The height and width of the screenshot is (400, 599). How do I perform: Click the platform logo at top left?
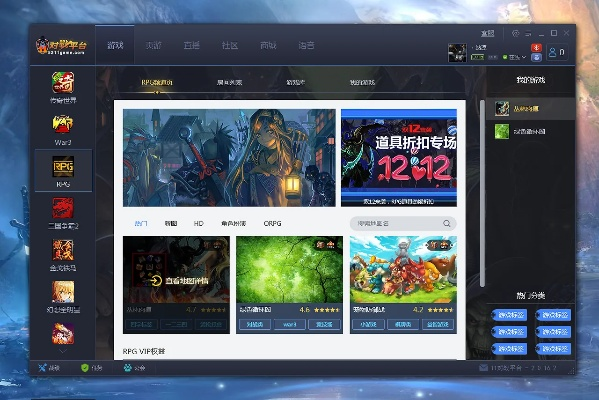62,46
